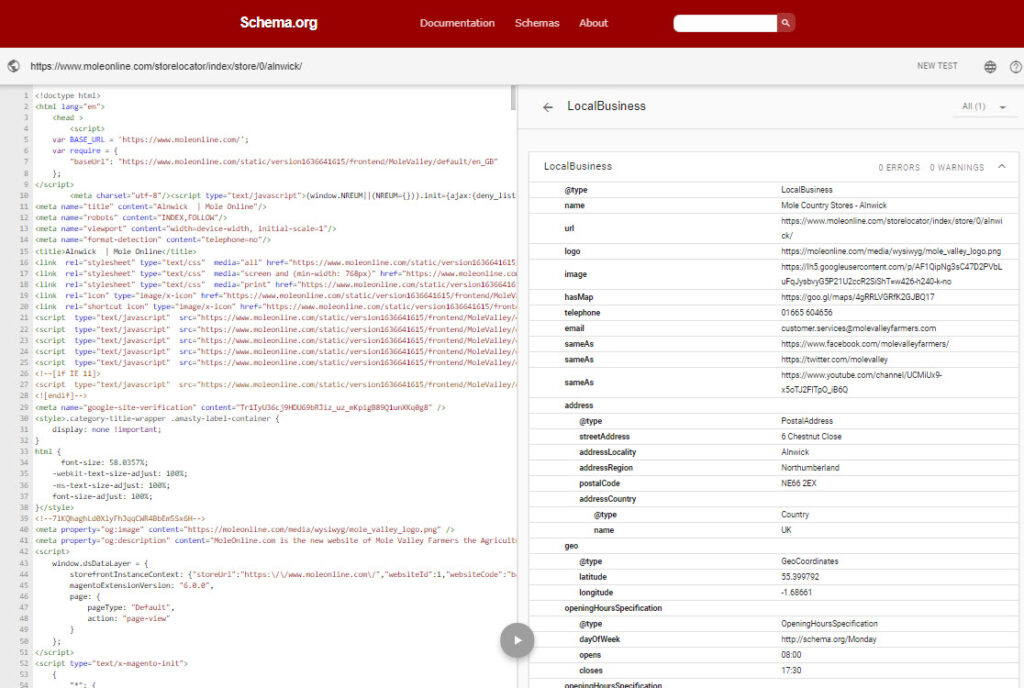Open the help question mark icon
This screenshot has width=1024, height=688.
(x=1015, y=67)
